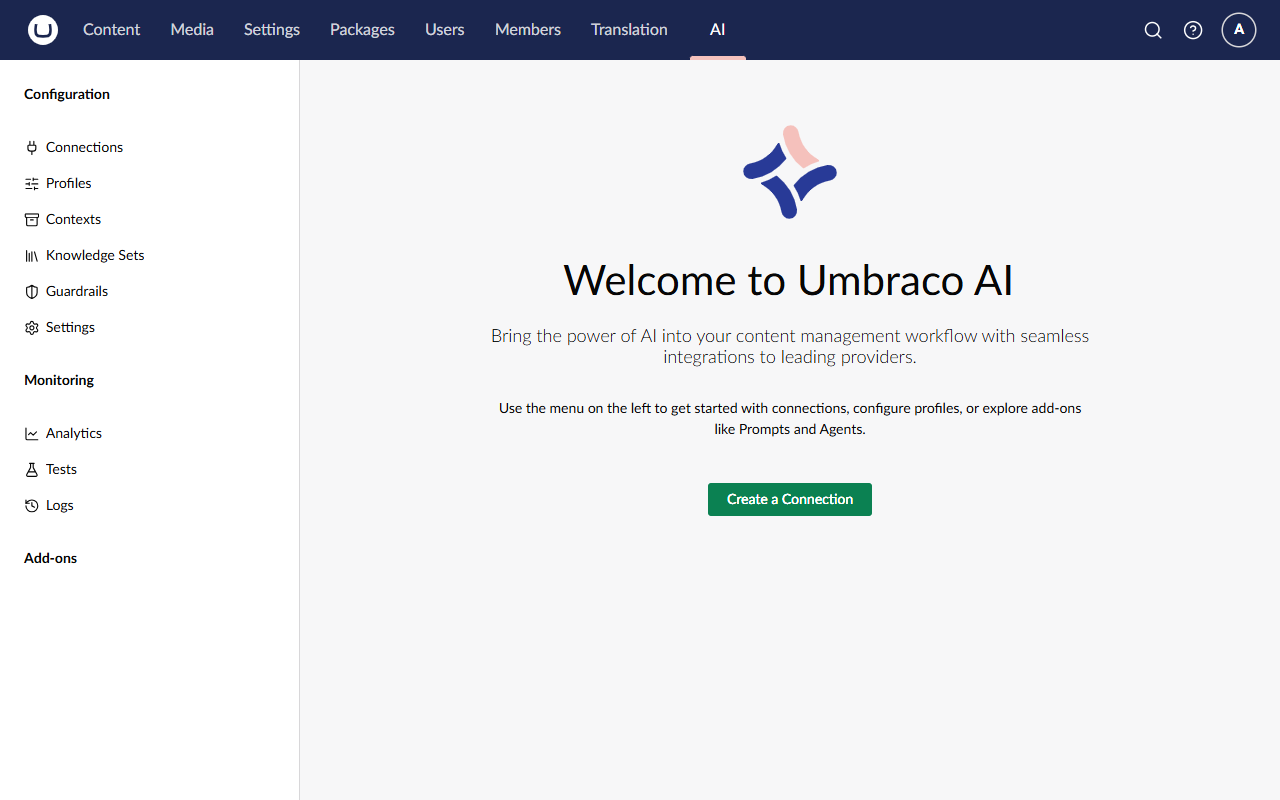Click the Create a Connection button
The width and height of the screenshot is (1280, 800).
(x=790, y=499)
